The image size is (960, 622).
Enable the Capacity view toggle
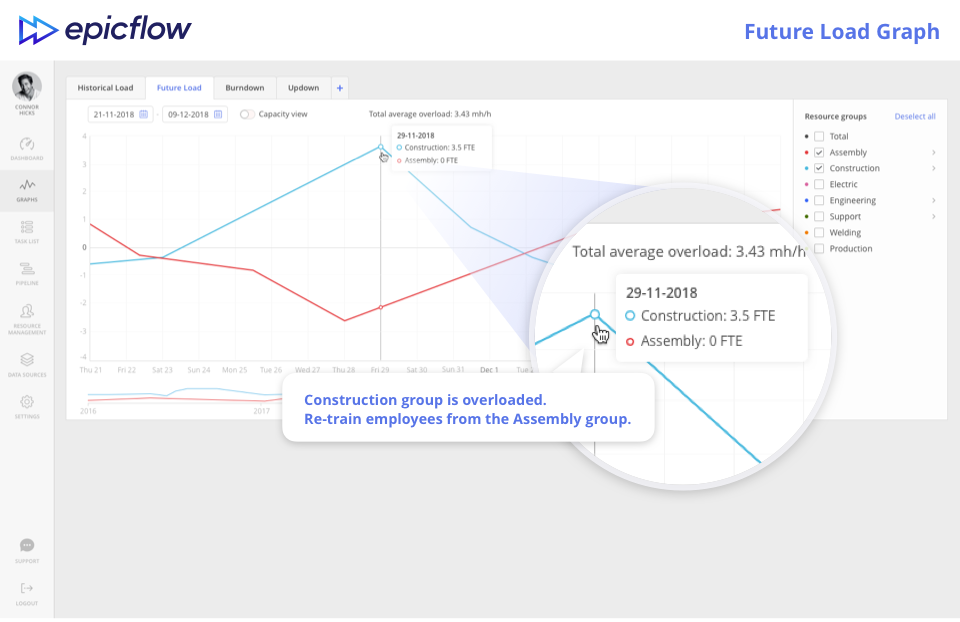247,114
